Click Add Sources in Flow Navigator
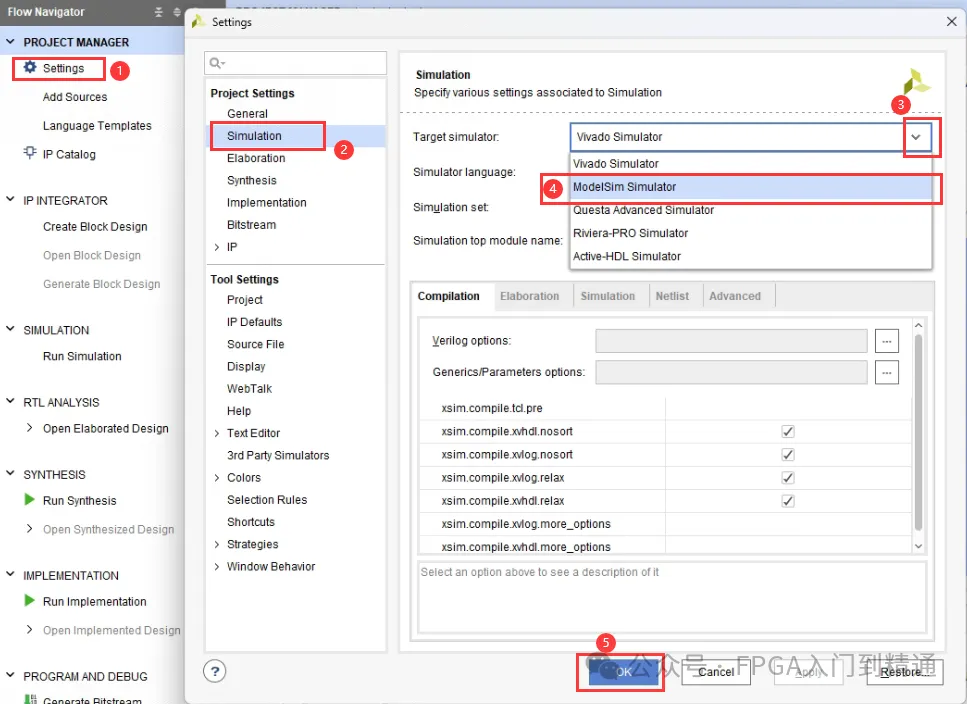 coord(75,97)
